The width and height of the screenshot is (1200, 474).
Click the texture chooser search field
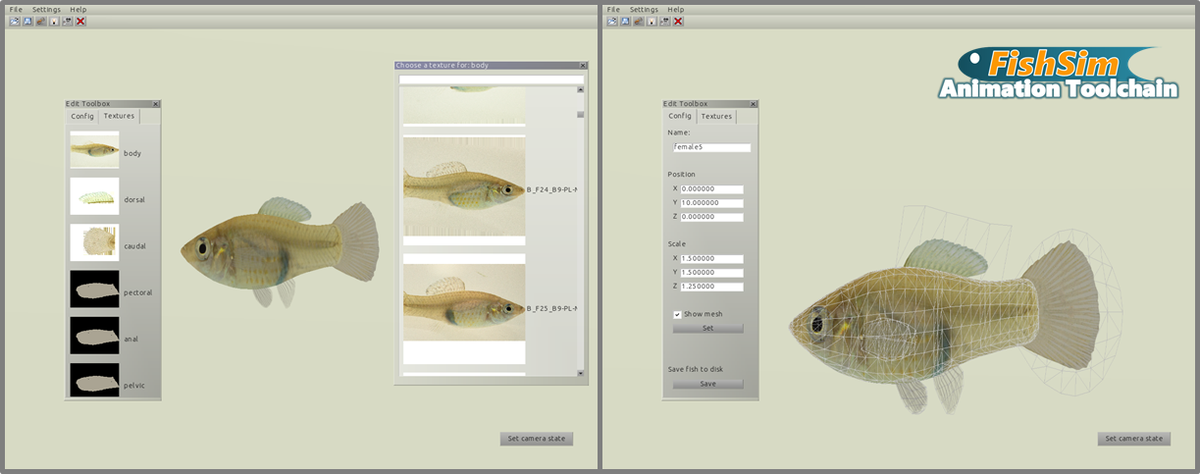[x=491, y=79]
